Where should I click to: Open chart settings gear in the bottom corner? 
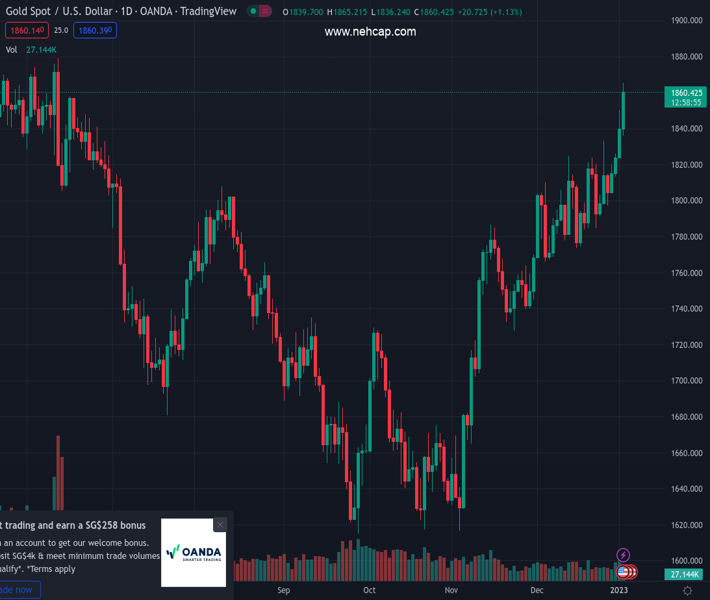tap(688, 591)
